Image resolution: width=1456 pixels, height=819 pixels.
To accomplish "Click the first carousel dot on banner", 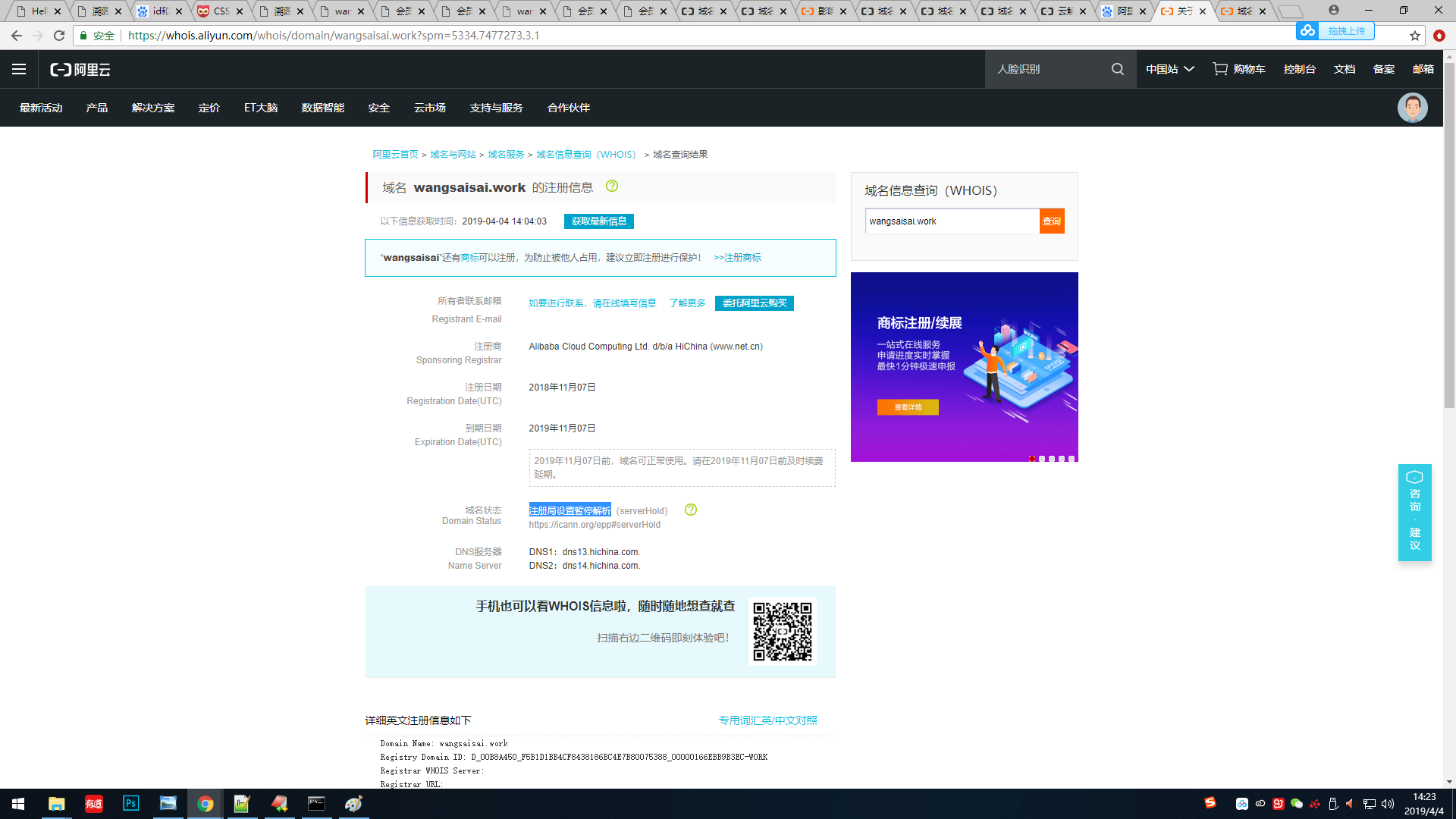I will (x=1032, y=459).
